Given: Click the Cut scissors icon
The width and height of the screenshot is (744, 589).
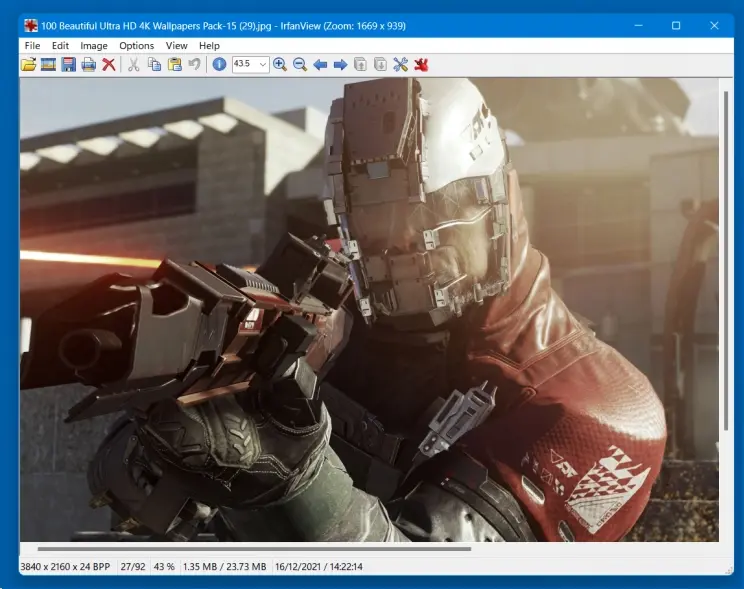Looking at the screenshot, I should click(133, 64).
